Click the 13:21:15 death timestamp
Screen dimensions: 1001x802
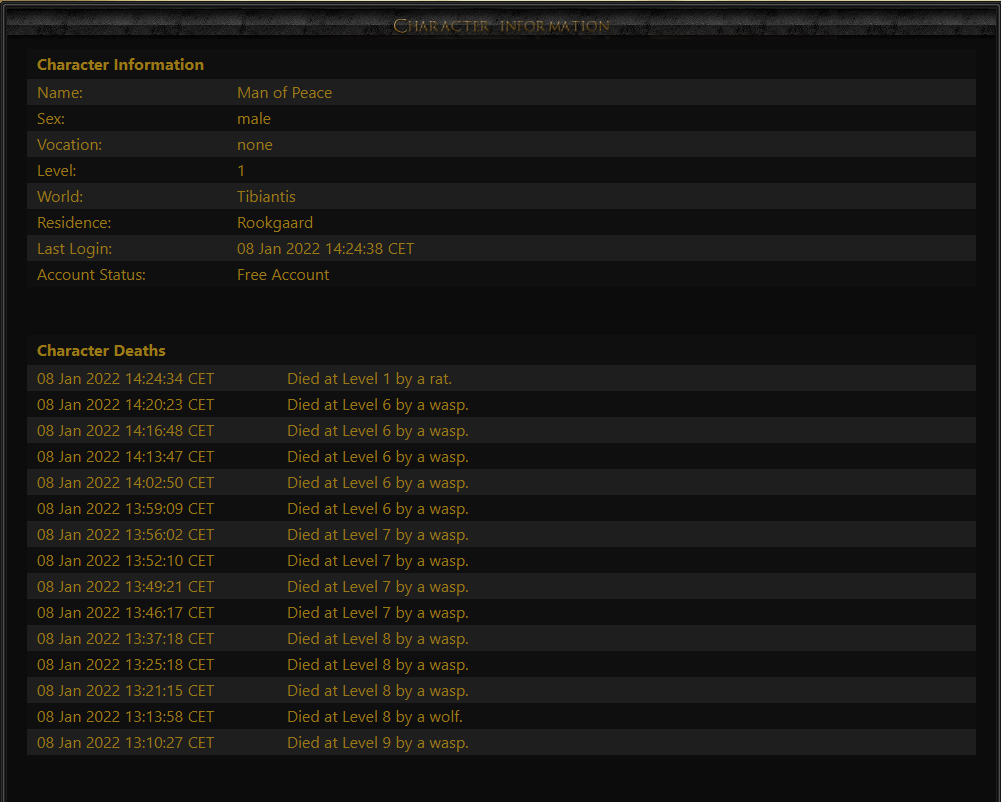125,691
